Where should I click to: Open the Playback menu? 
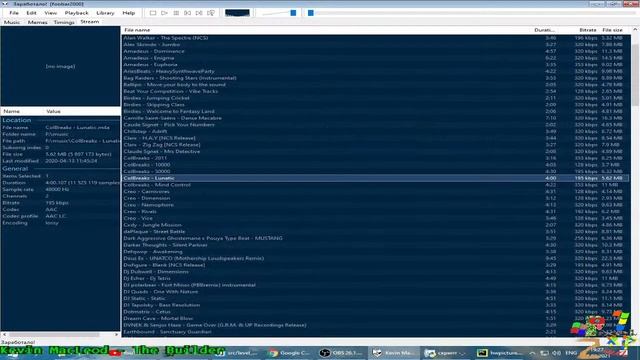76,13
